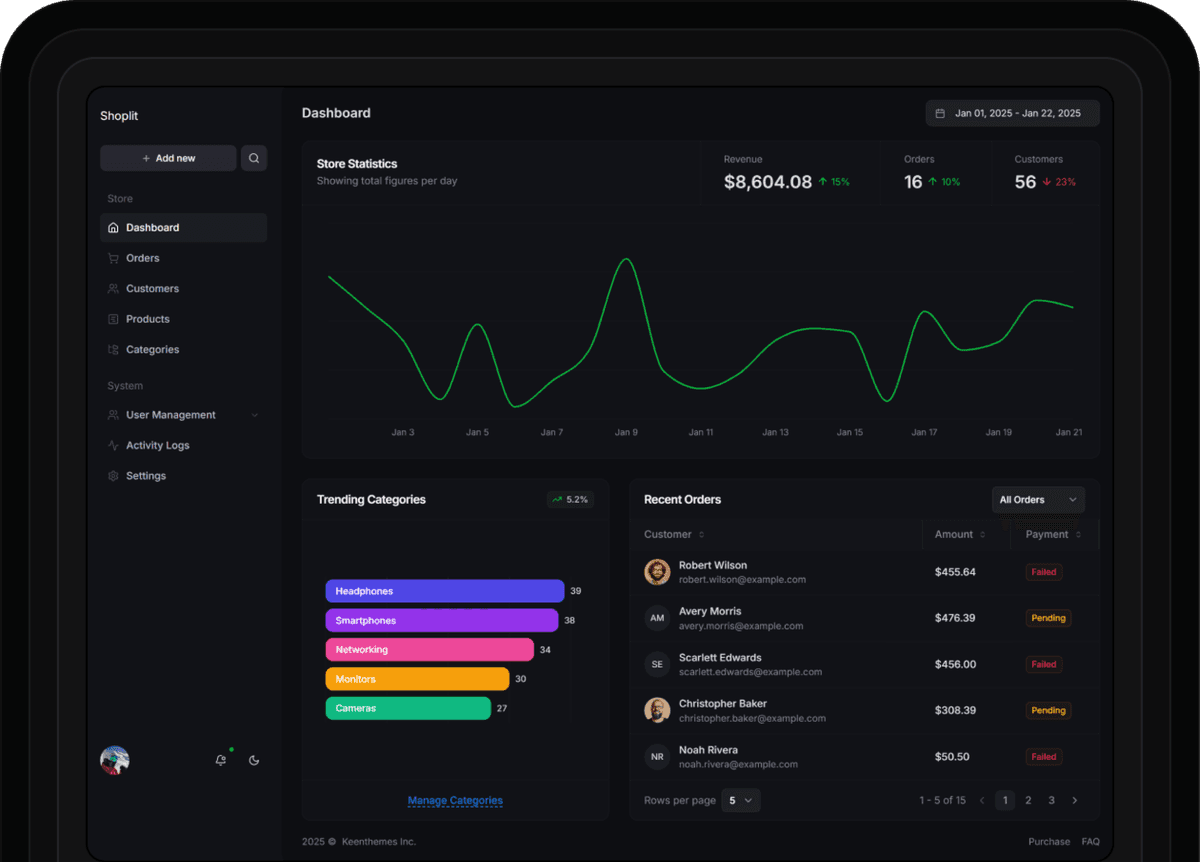
Task: Click the notification bell icon
Action: [x=220, y=760]
